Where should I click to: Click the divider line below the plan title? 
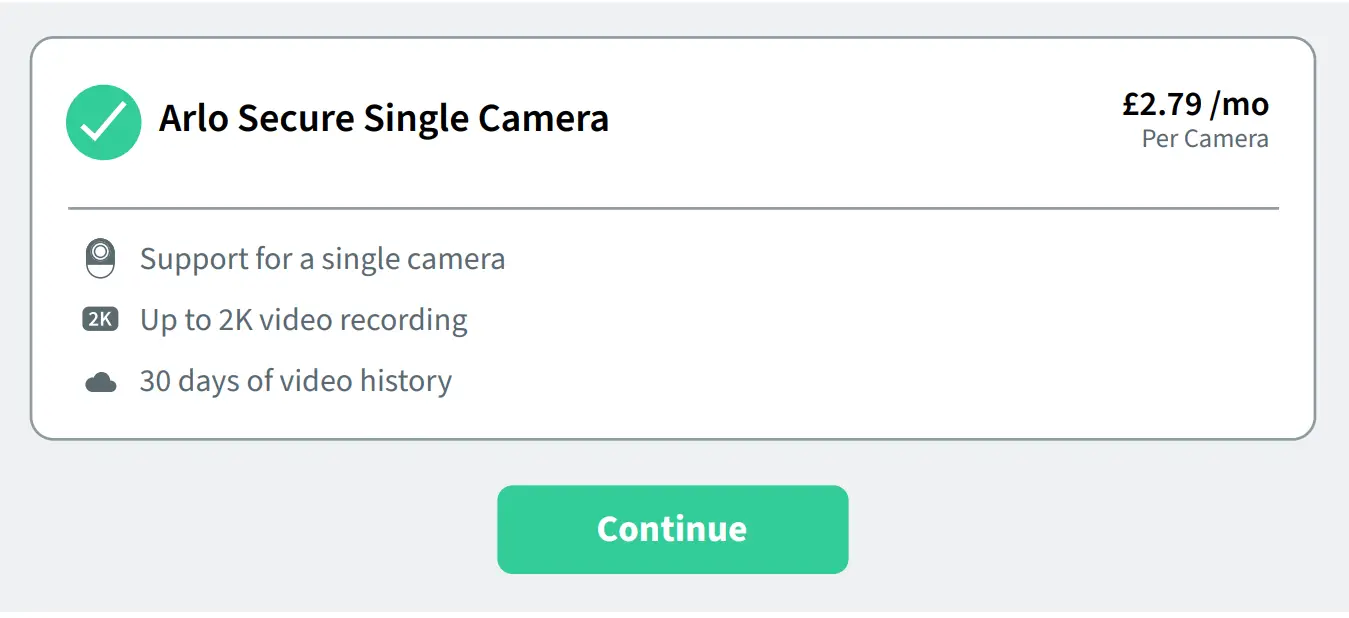pyautogui.click(x=674, y=208)
